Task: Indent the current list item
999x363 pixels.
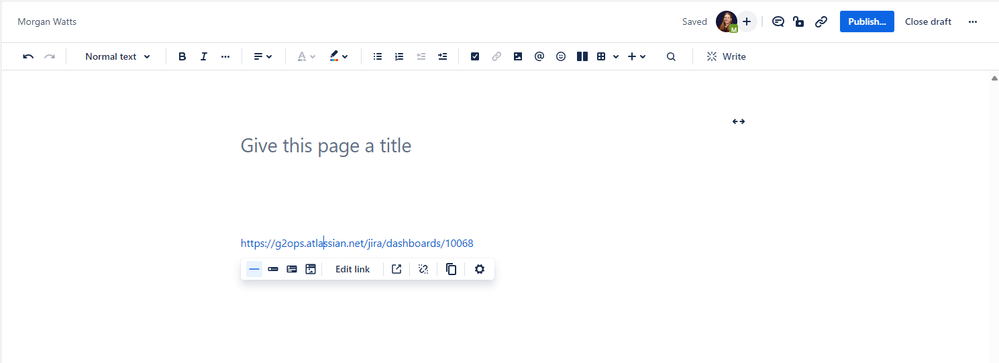Action: click(x=442, y=57)
